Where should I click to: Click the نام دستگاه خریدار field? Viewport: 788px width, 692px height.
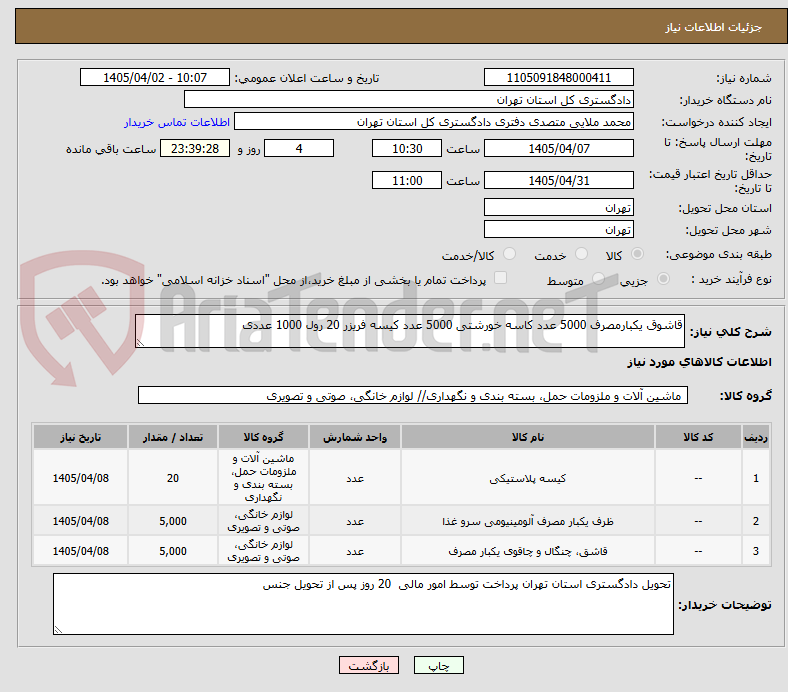[409, 100]
